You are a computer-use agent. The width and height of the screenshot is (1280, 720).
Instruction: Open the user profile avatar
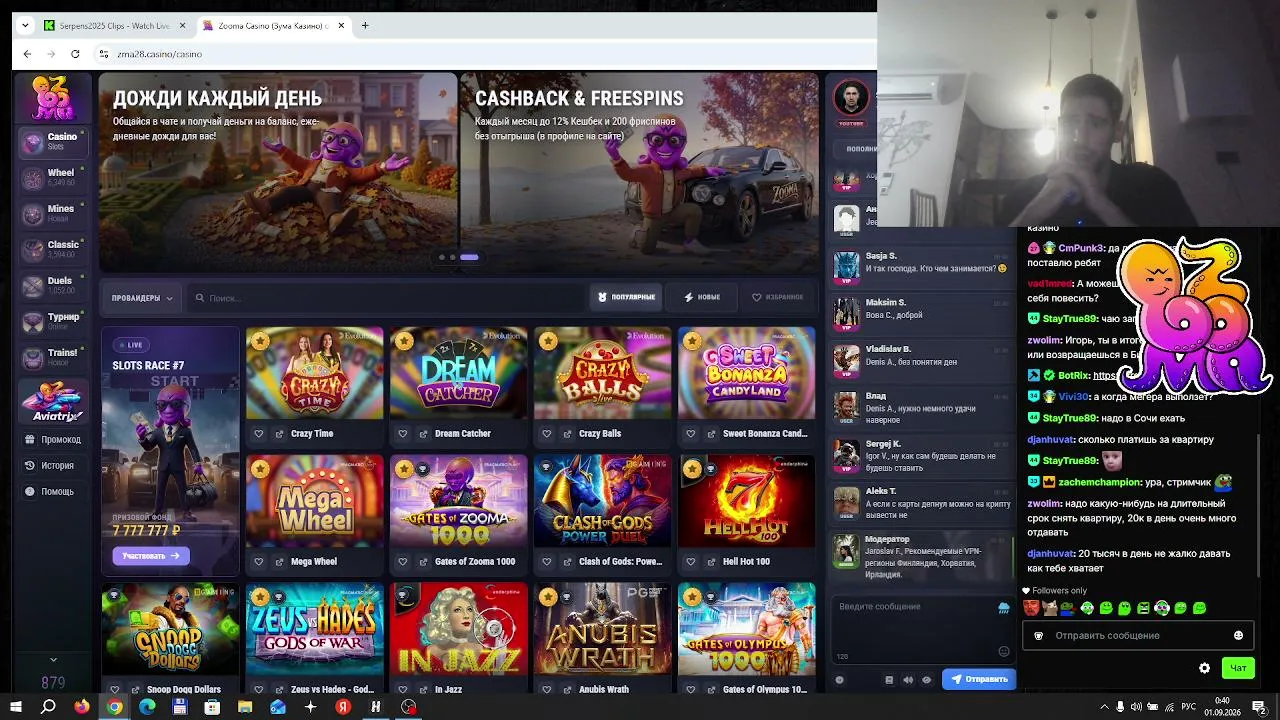click(x=851, y=99)
